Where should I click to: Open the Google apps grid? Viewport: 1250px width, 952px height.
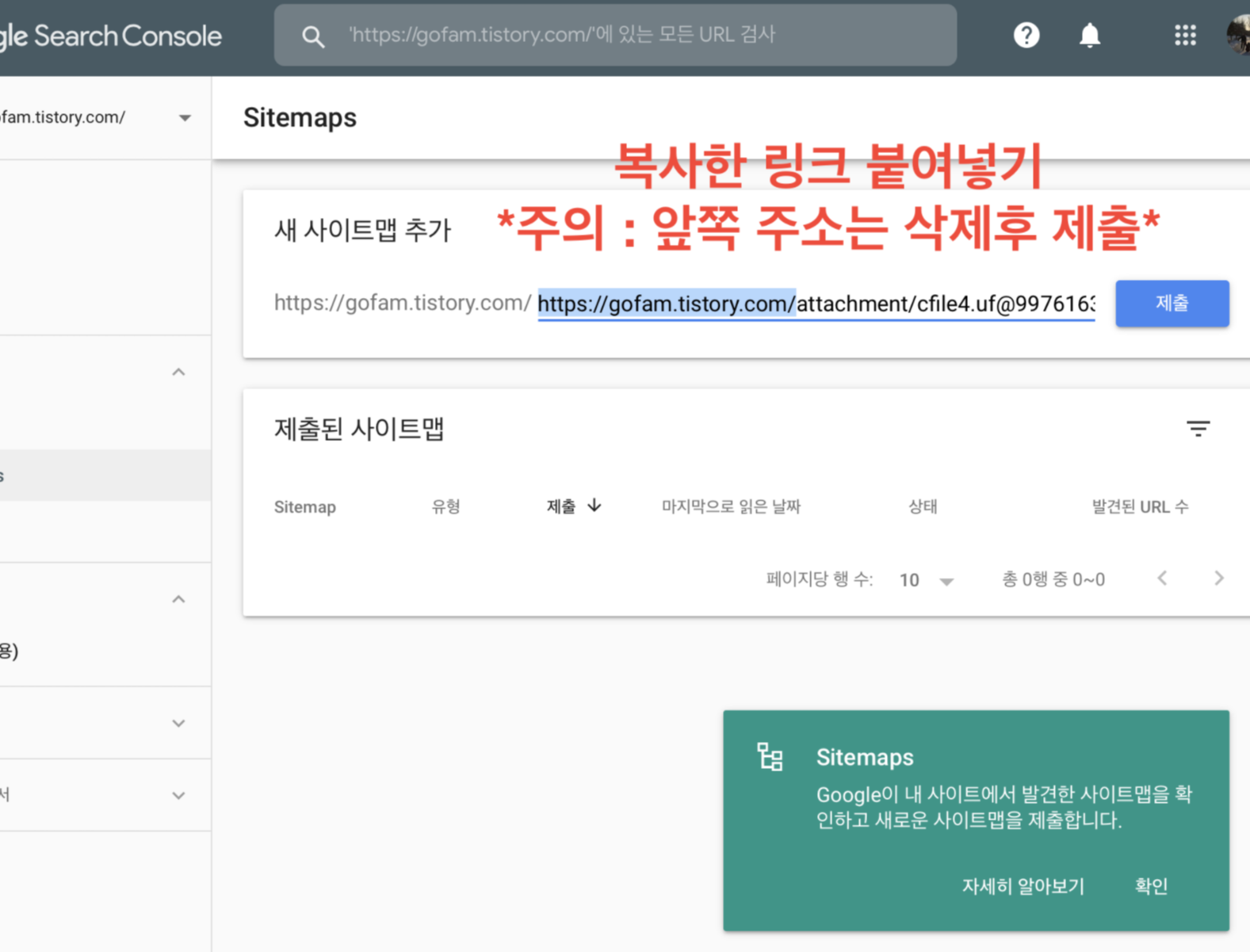[x=1185, y=35]
